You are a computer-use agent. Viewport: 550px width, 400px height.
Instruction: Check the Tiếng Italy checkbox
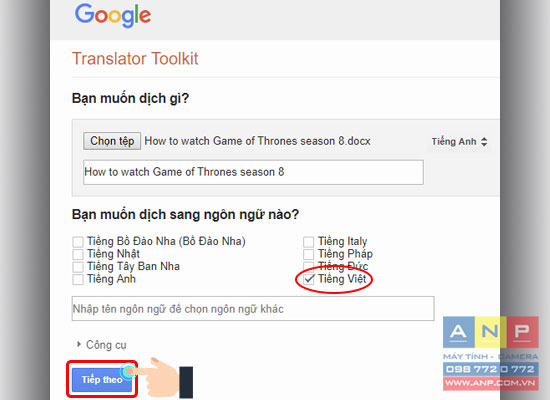[x=308, y=242]
